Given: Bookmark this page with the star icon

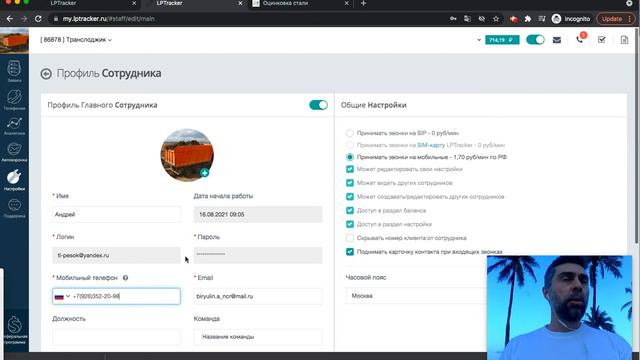Looking at the screenshot, I should click(496, 19).
